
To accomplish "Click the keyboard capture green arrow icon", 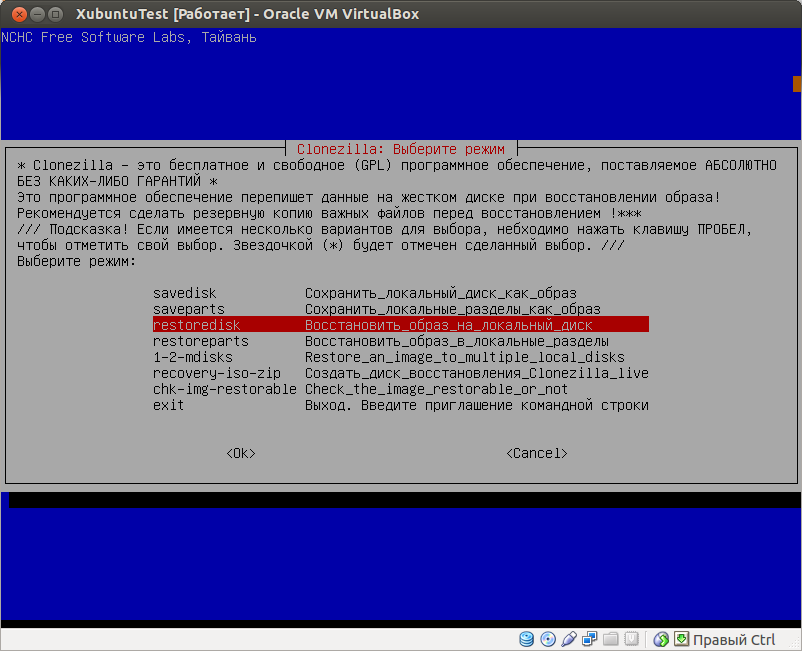I will click(x=681, y=638).
